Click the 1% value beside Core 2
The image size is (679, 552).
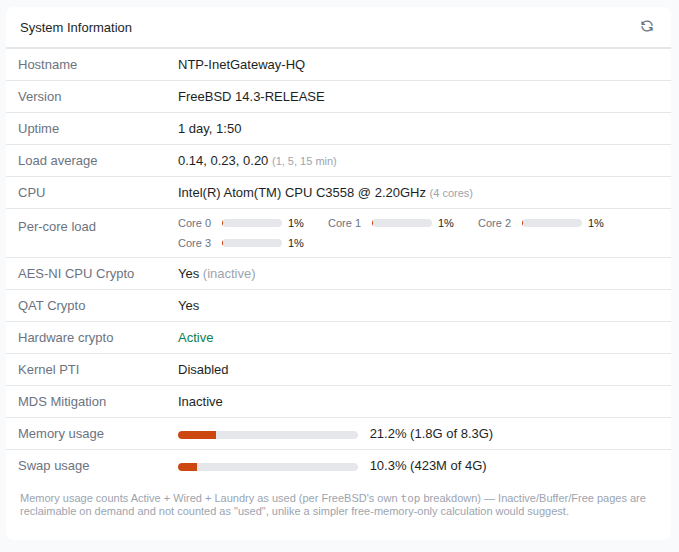coord(596,223)
